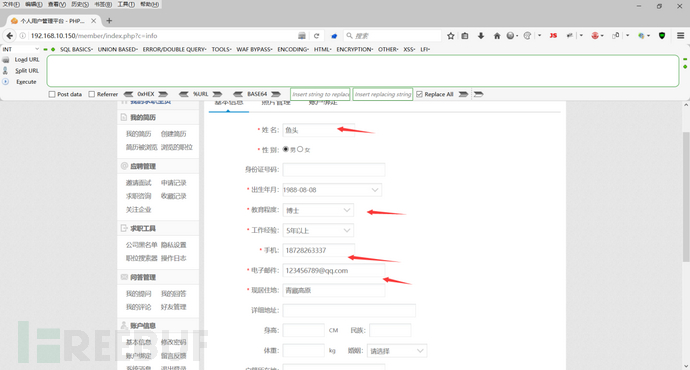Open the ENCODING menu in HackBar
This screenshot has width=690, height=370.
tap(293, 49)
